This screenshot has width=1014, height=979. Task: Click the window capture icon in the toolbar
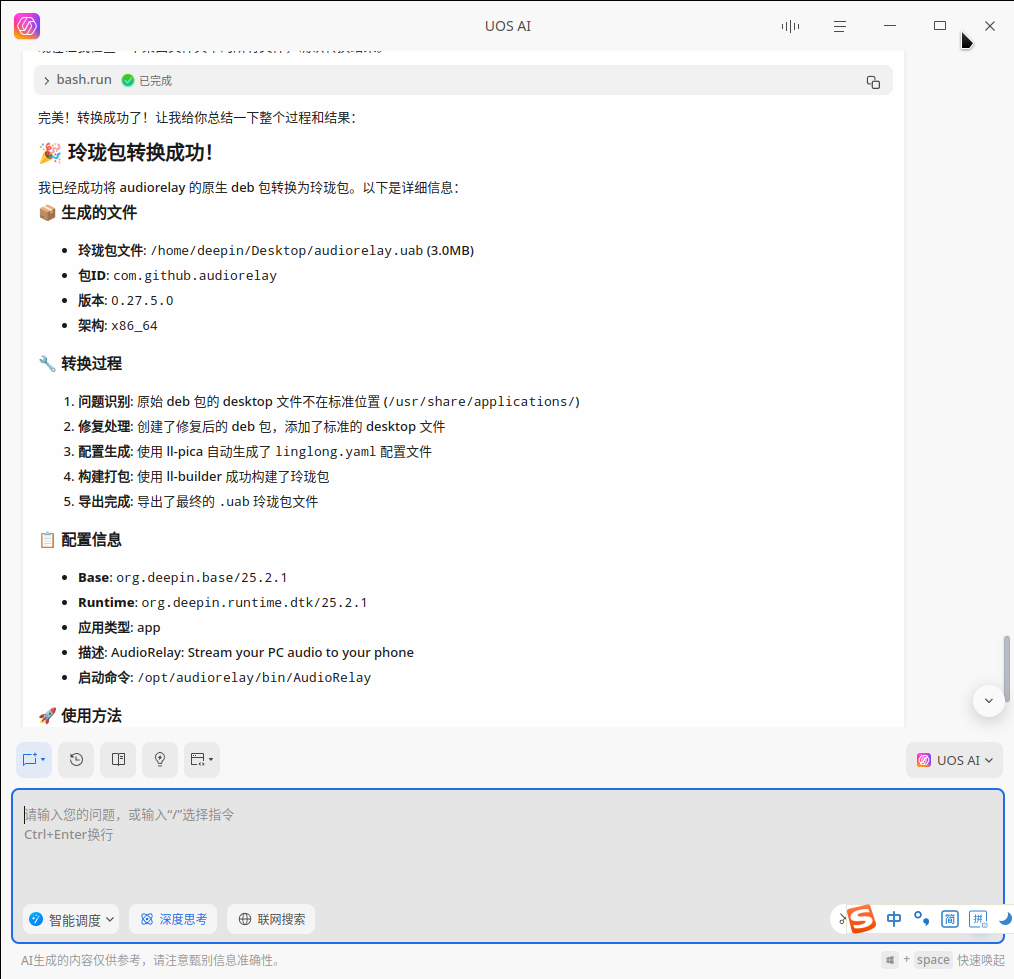coord(202,760)
